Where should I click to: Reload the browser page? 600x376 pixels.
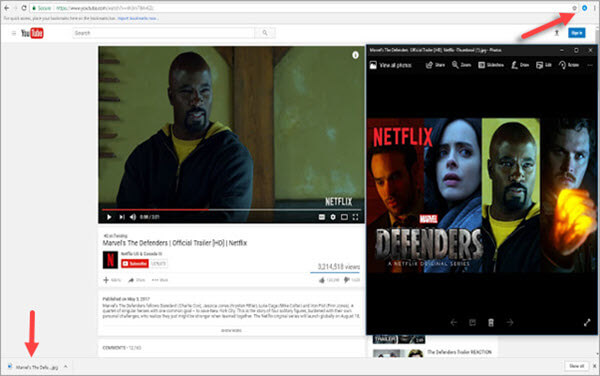coord(24,8)
